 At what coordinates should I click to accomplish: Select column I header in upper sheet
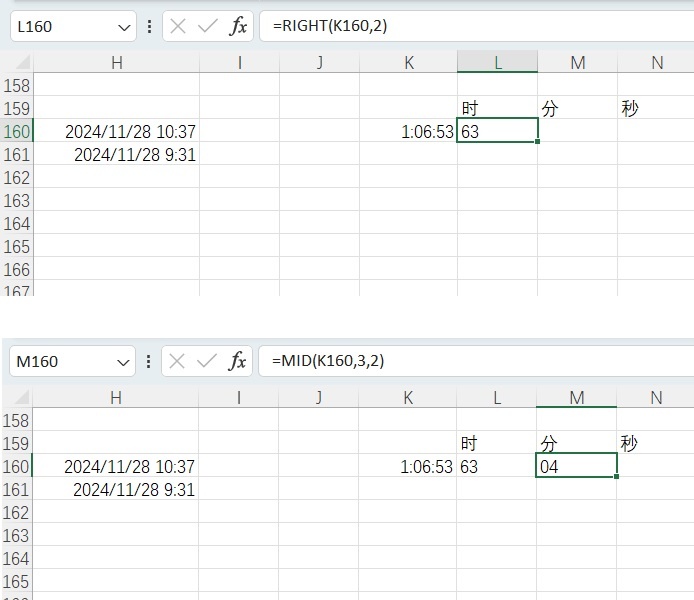pyautogui.click(x=239, y=63)
